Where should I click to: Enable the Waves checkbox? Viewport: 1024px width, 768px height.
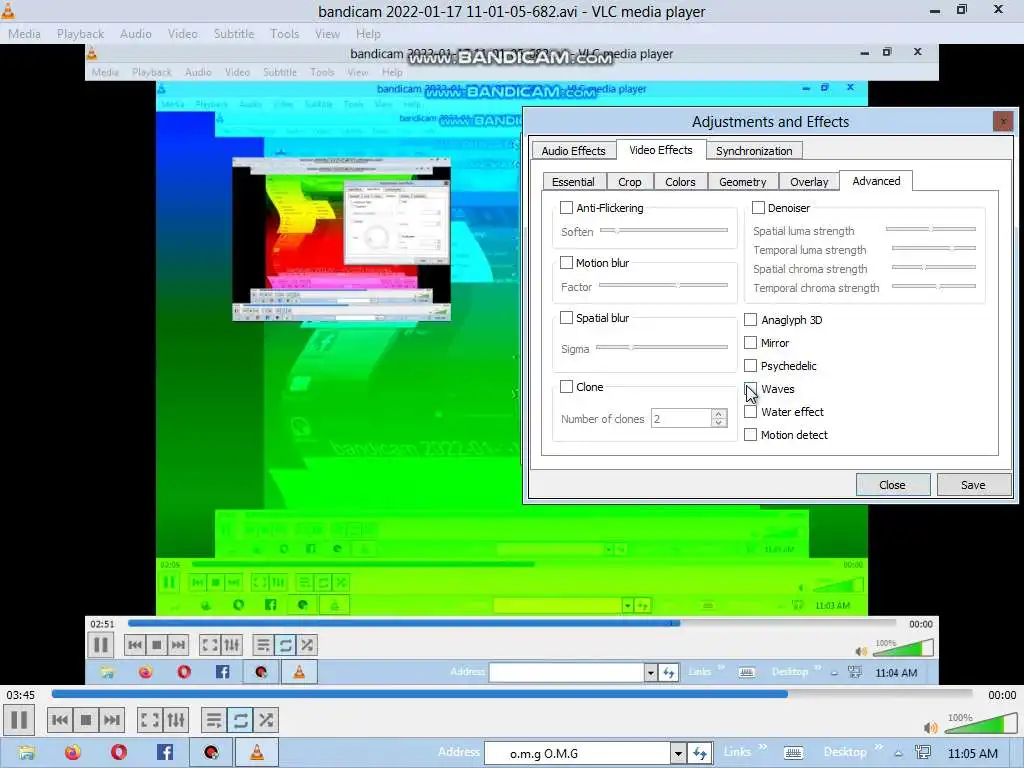(x=750, y=389)
